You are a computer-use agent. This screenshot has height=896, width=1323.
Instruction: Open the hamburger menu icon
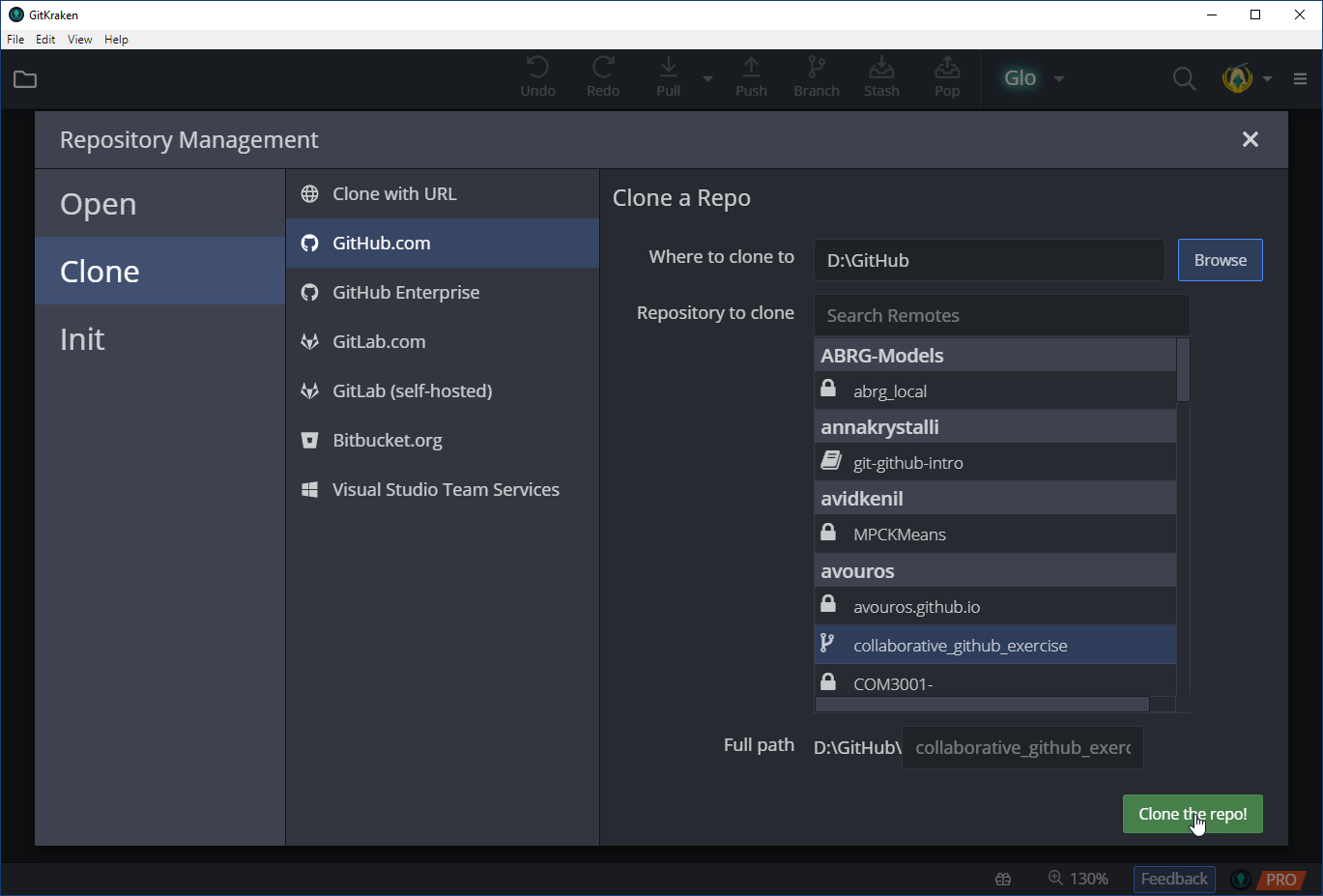click(1300, 79)
